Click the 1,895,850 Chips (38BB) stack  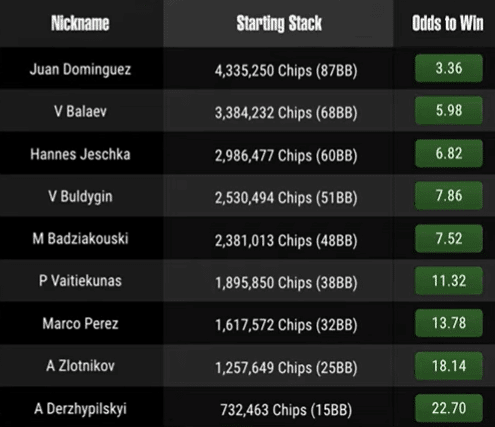pos(286,283)
